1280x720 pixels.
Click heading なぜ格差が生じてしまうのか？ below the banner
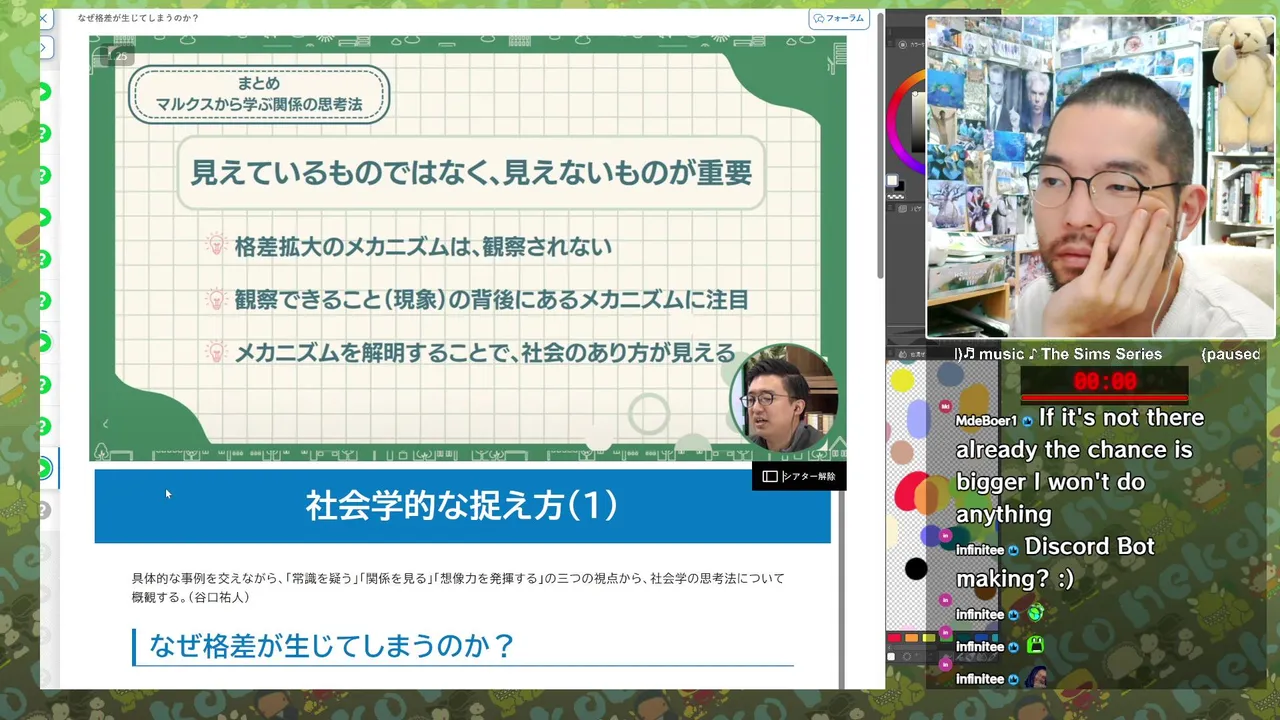tap(331, 646)
